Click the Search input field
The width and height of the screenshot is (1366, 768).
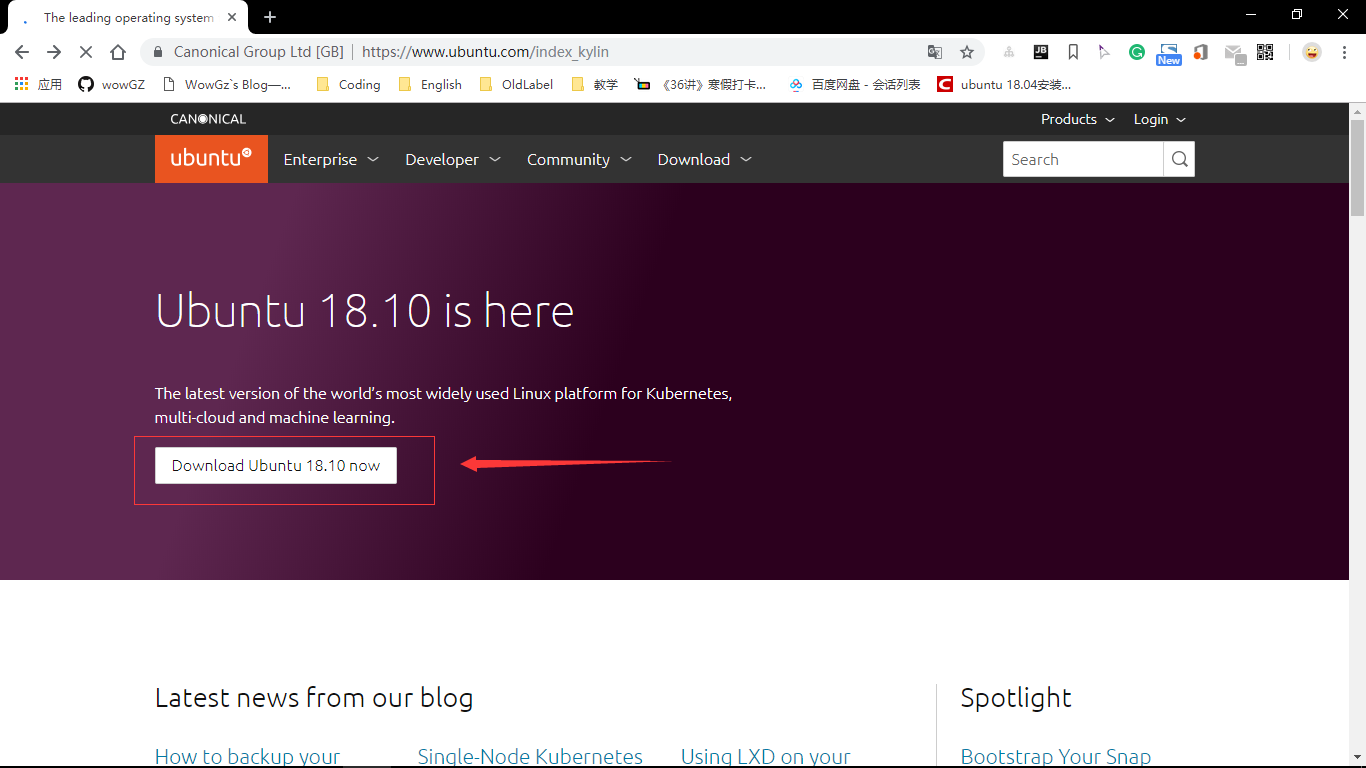click(1083, 159)
